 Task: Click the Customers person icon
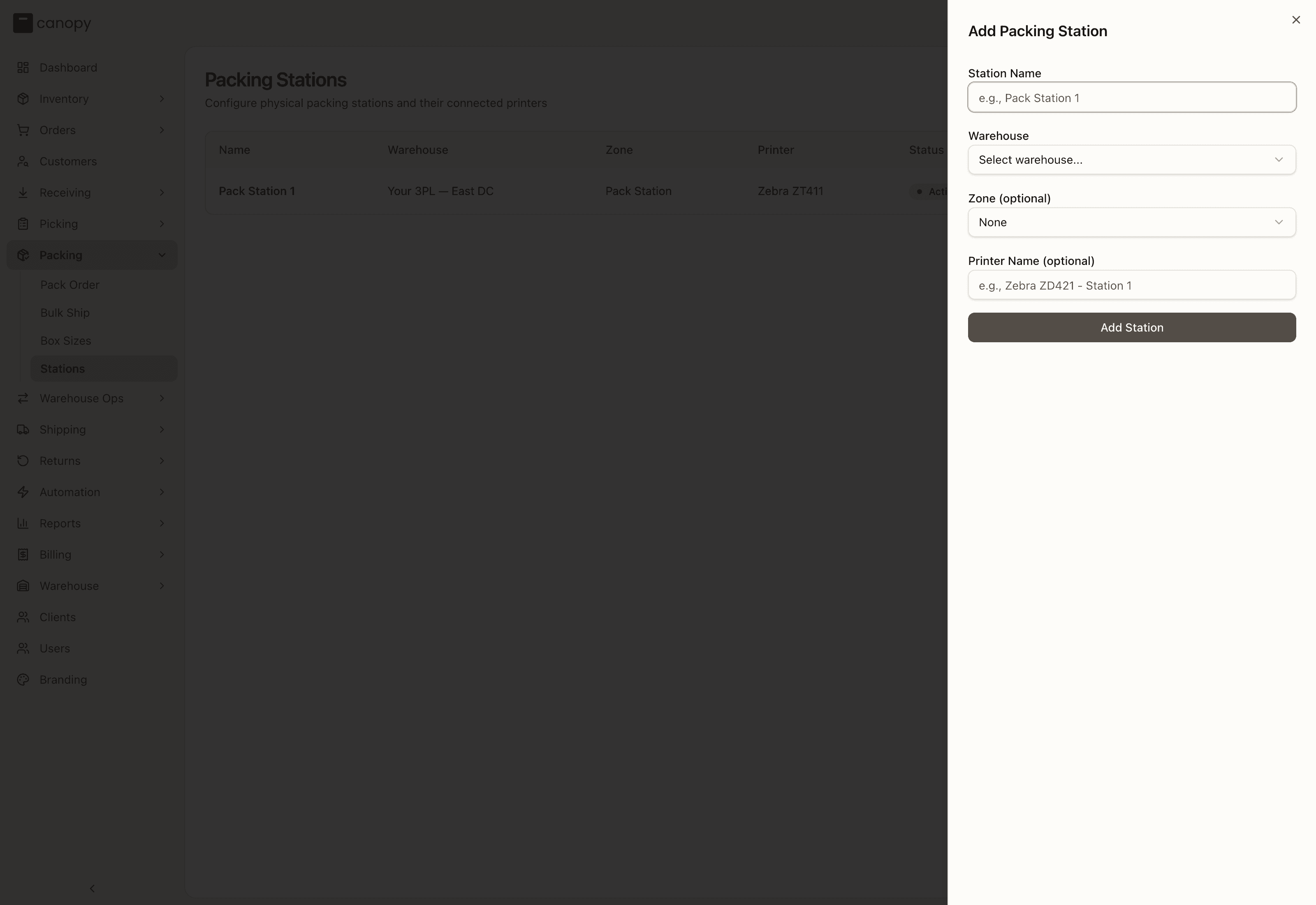tap(23, 162)
